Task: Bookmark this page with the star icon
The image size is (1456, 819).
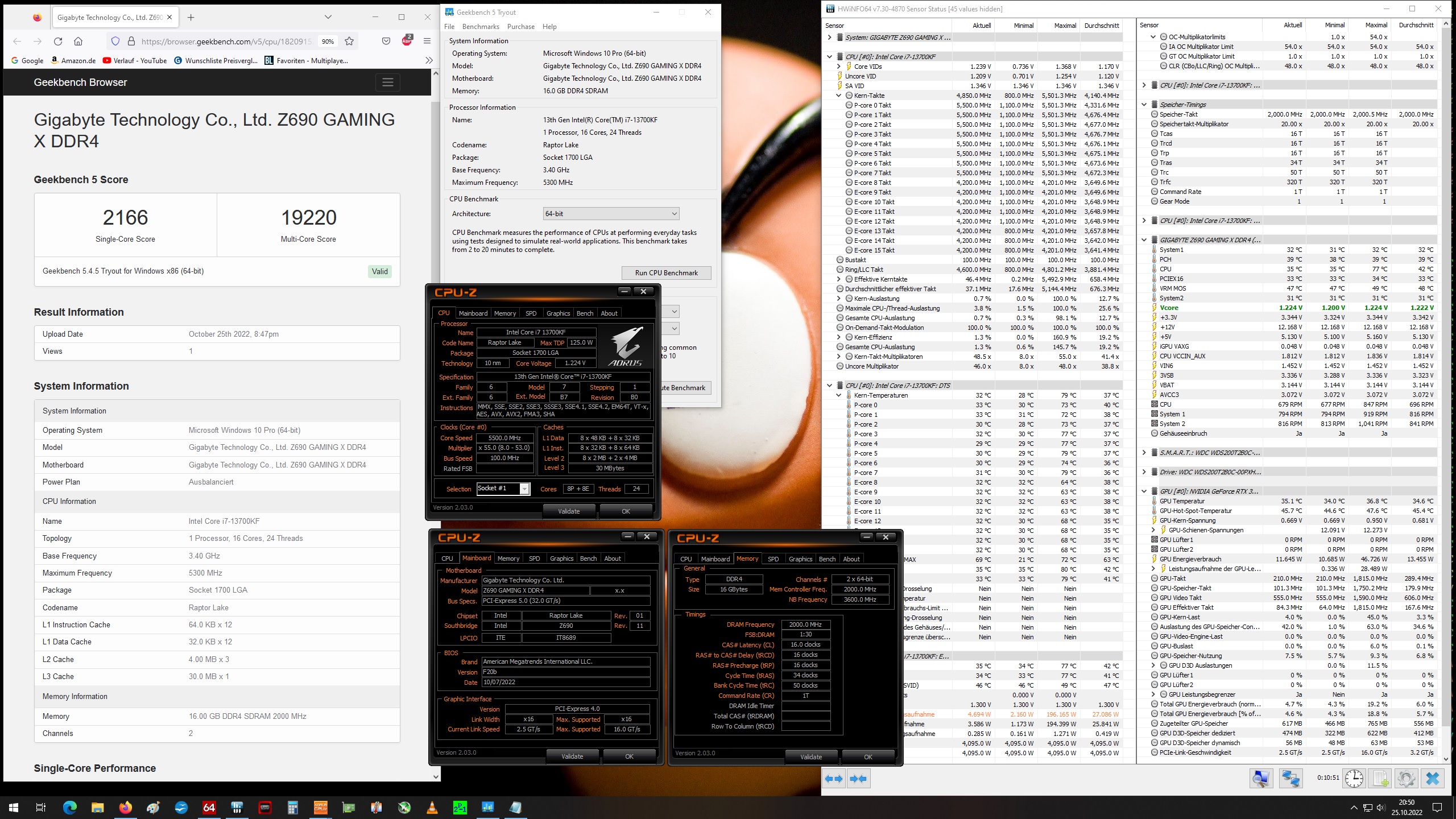Action: coord(349,41)
